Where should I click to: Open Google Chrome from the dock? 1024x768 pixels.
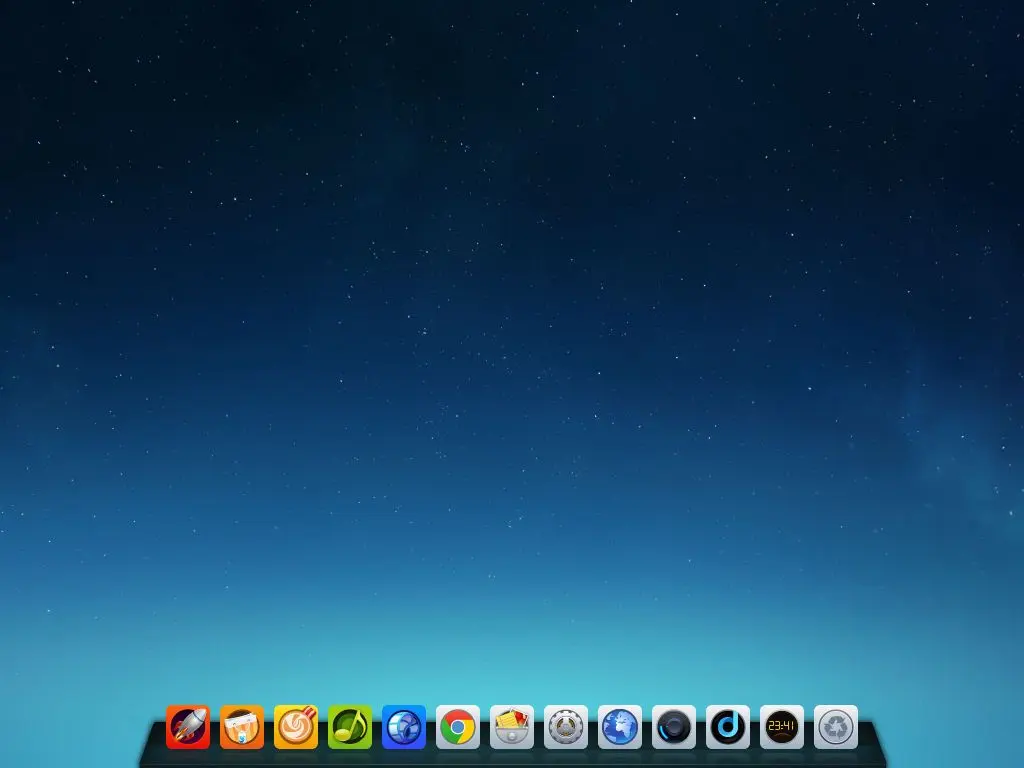458,726
